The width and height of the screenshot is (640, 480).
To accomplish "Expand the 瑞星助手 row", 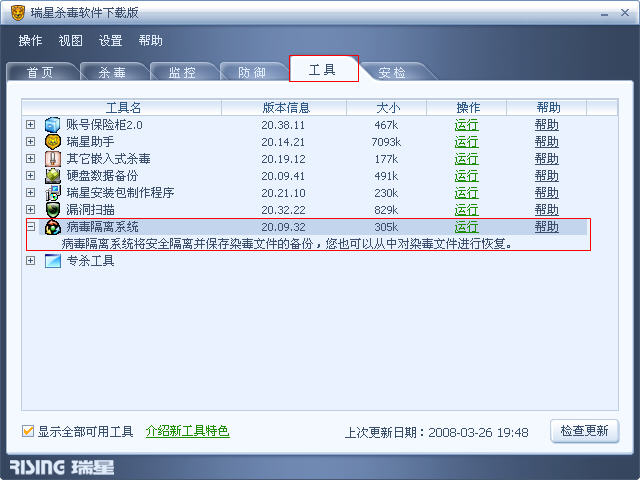I will click(x=31, y=141).
